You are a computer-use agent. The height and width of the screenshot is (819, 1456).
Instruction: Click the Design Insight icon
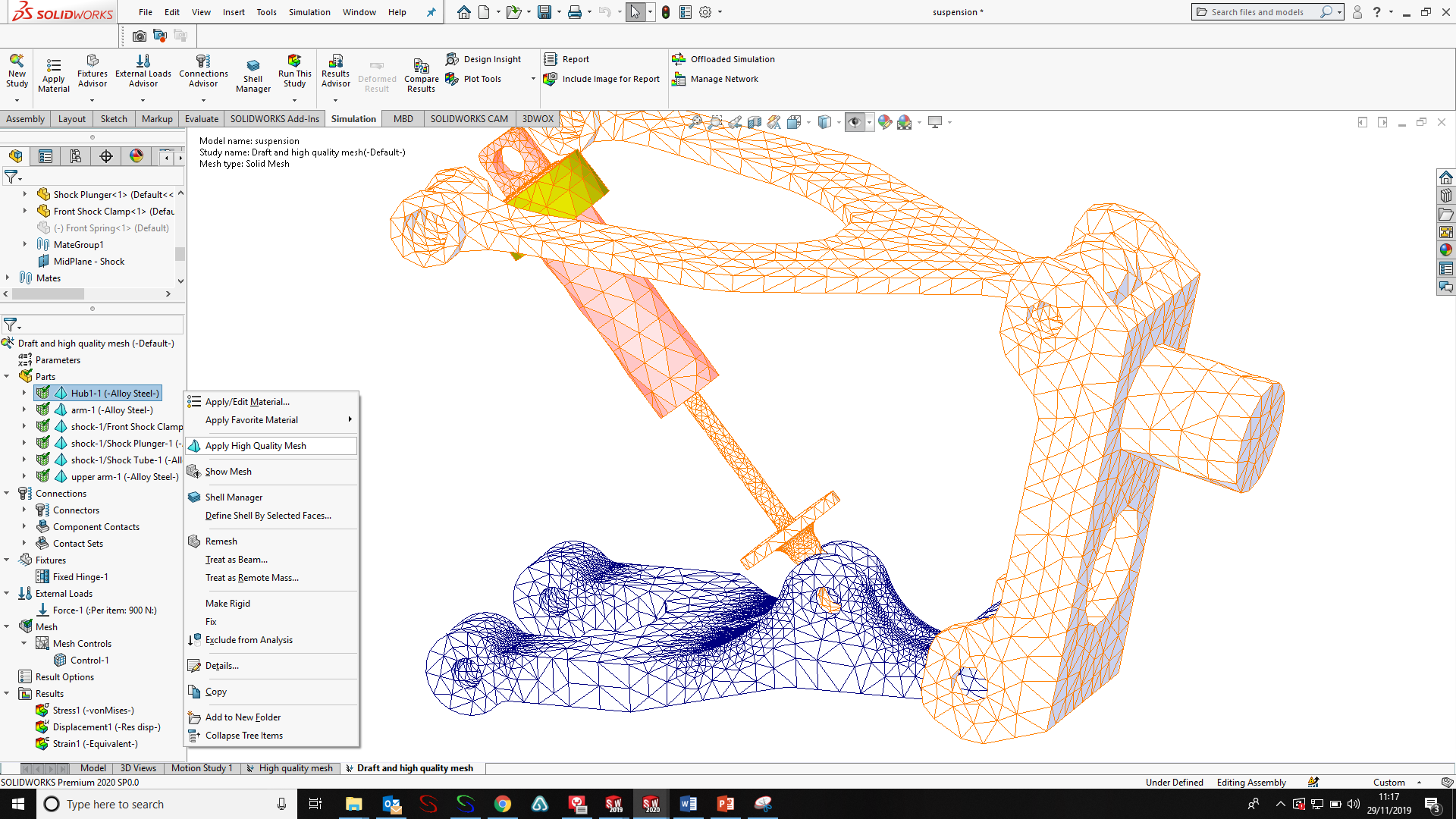[x=452, y=59]
